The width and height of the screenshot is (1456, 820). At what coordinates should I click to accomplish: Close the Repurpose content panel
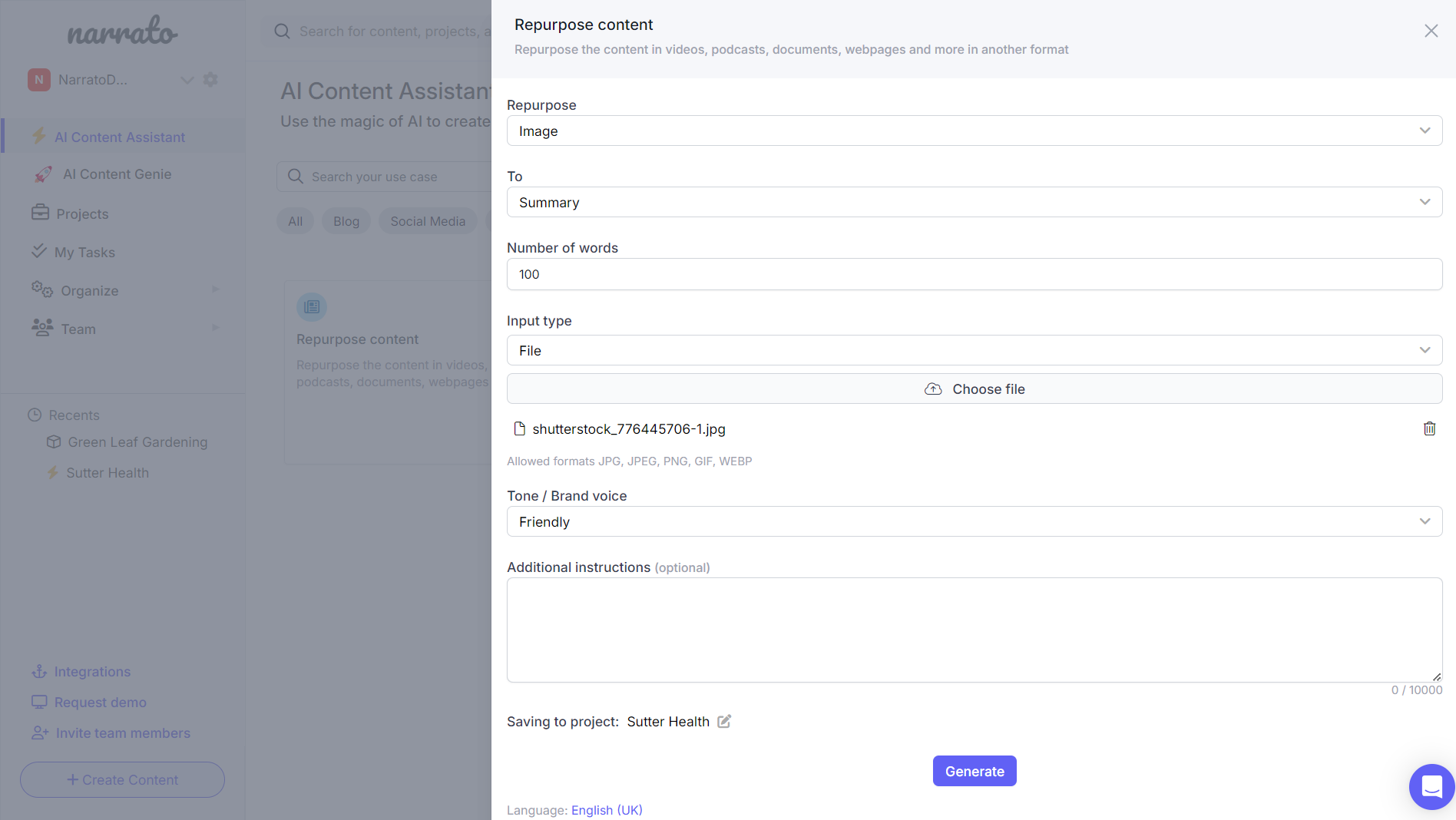click(1431, 31)
